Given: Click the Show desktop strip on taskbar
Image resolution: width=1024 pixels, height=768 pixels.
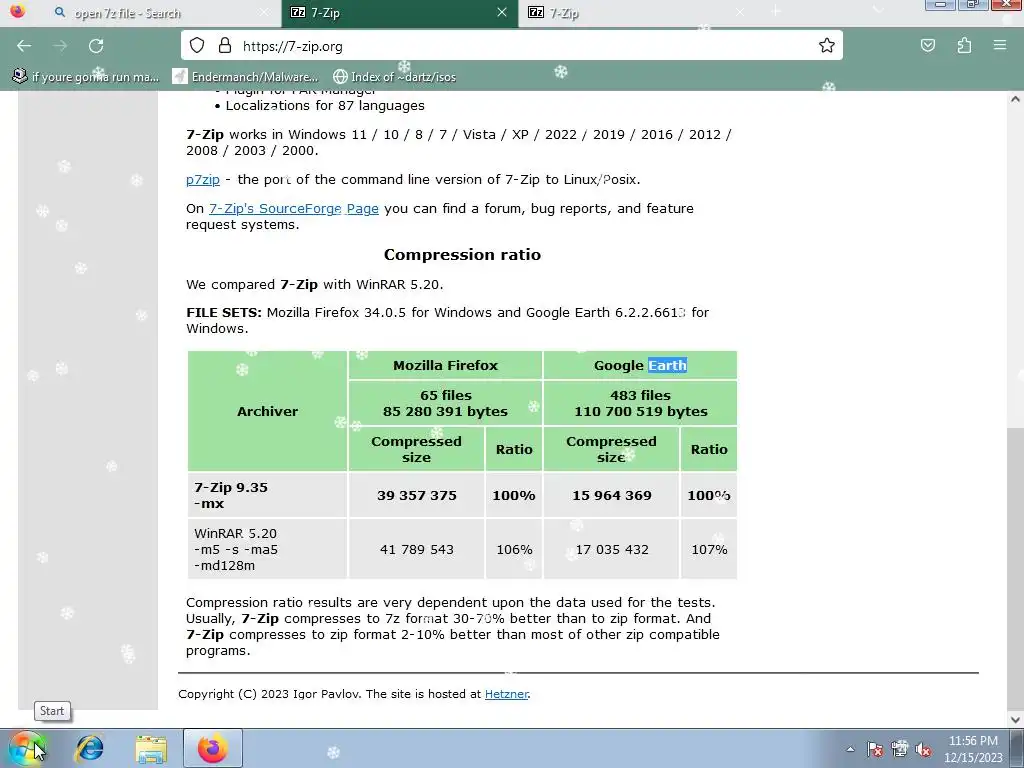Looking at the screenshot, I should (x=1017, y=748).
